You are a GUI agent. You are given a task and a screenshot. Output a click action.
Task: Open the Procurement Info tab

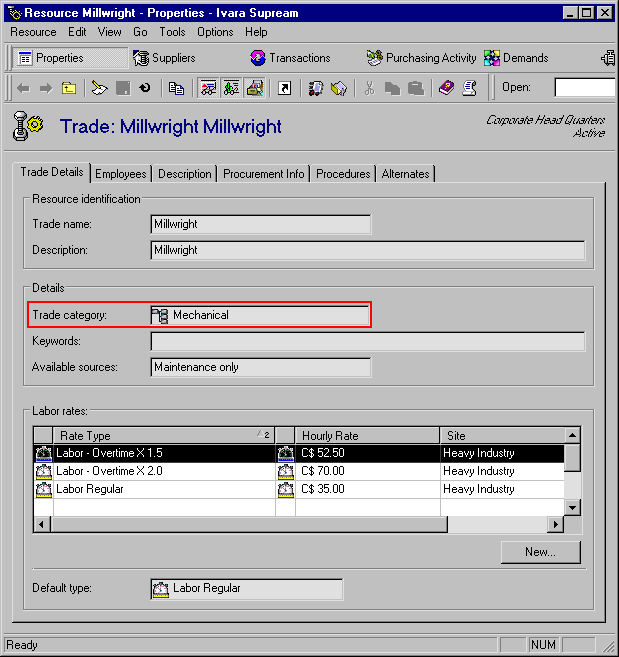coord(264,174)
